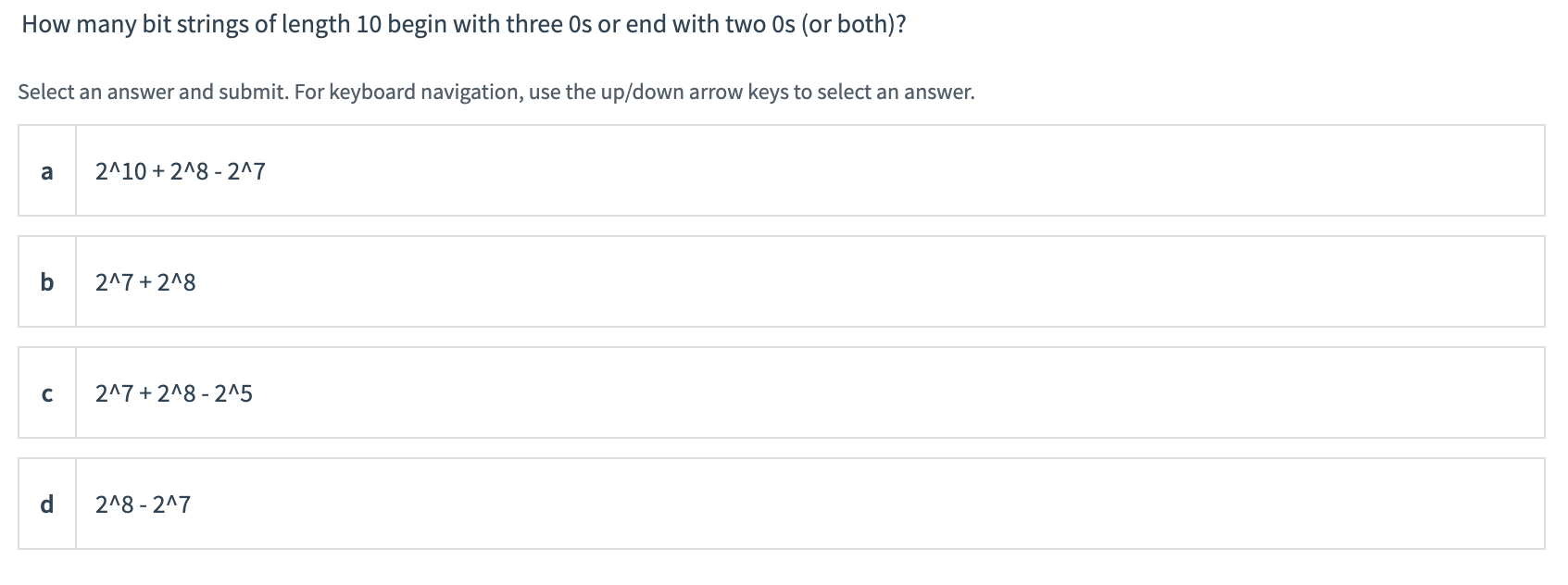
Task: Click empty area of option a row
Action: click(903, 170)
